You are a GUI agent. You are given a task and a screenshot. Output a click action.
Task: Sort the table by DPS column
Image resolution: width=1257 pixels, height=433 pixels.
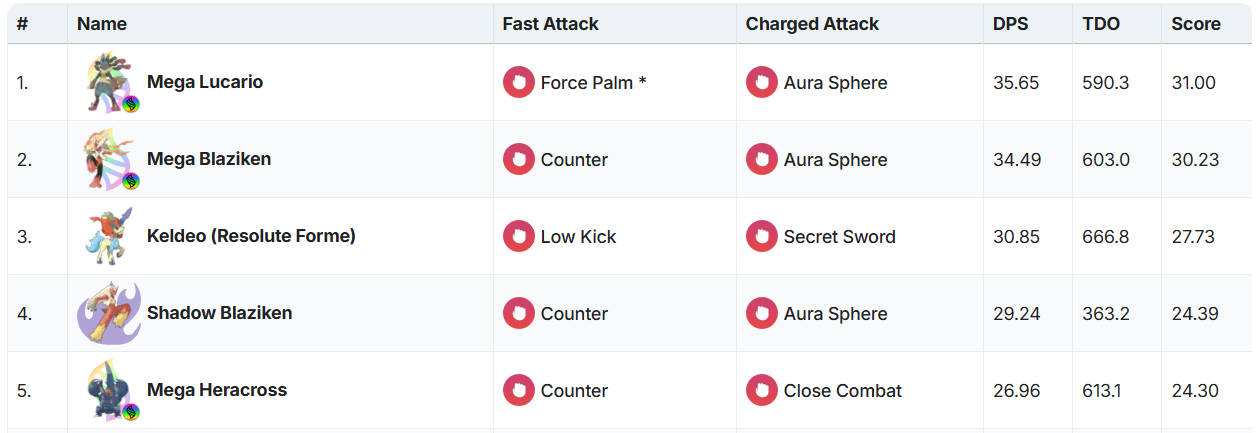1010,23
